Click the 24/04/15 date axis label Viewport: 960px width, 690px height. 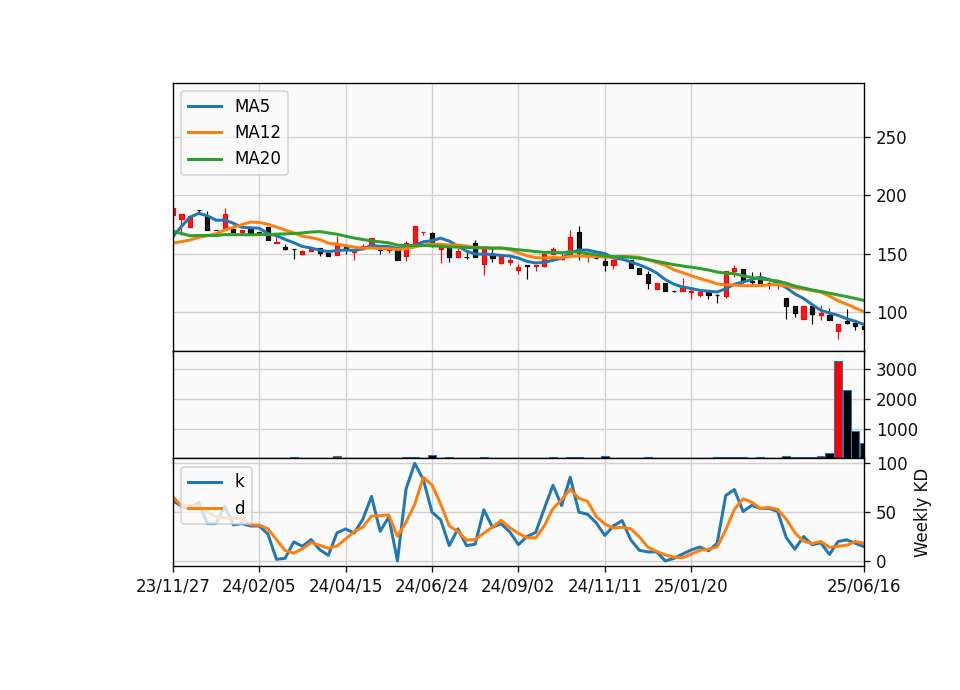[345, 586]
